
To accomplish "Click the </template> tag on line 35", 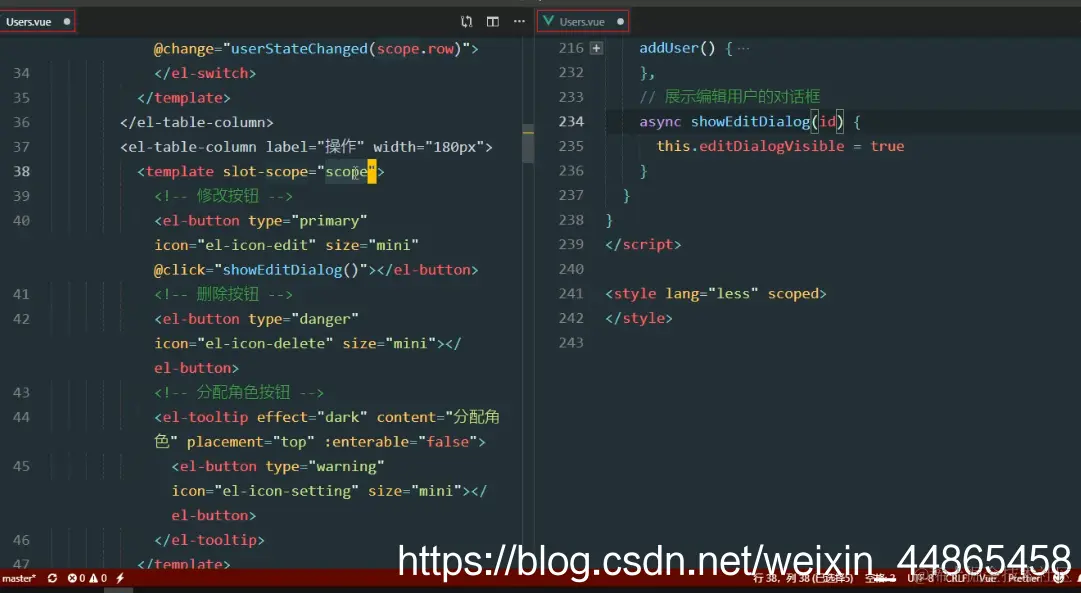I will coord(183,98).
